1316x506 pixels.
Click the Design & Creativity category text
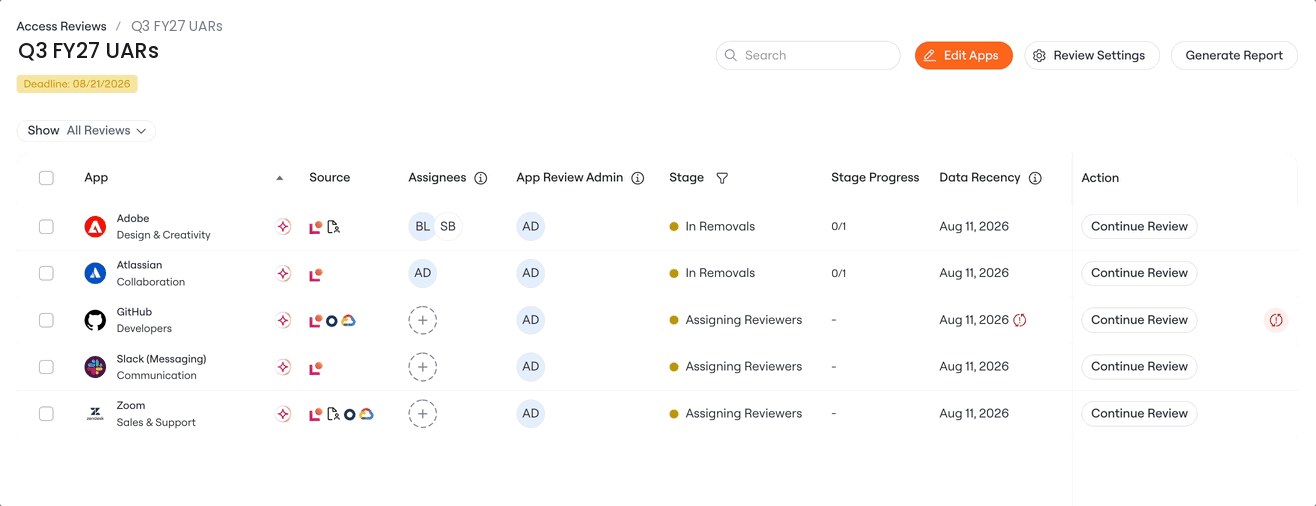(x=164, y=236)
